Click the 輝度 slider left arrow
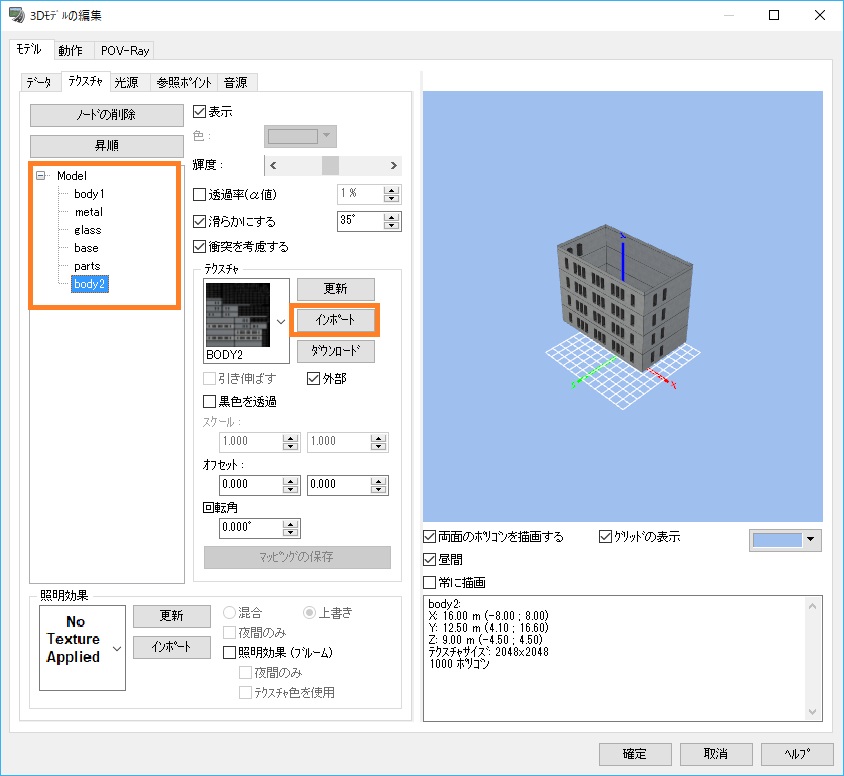 pyautogui.click(x=273, y=166)
